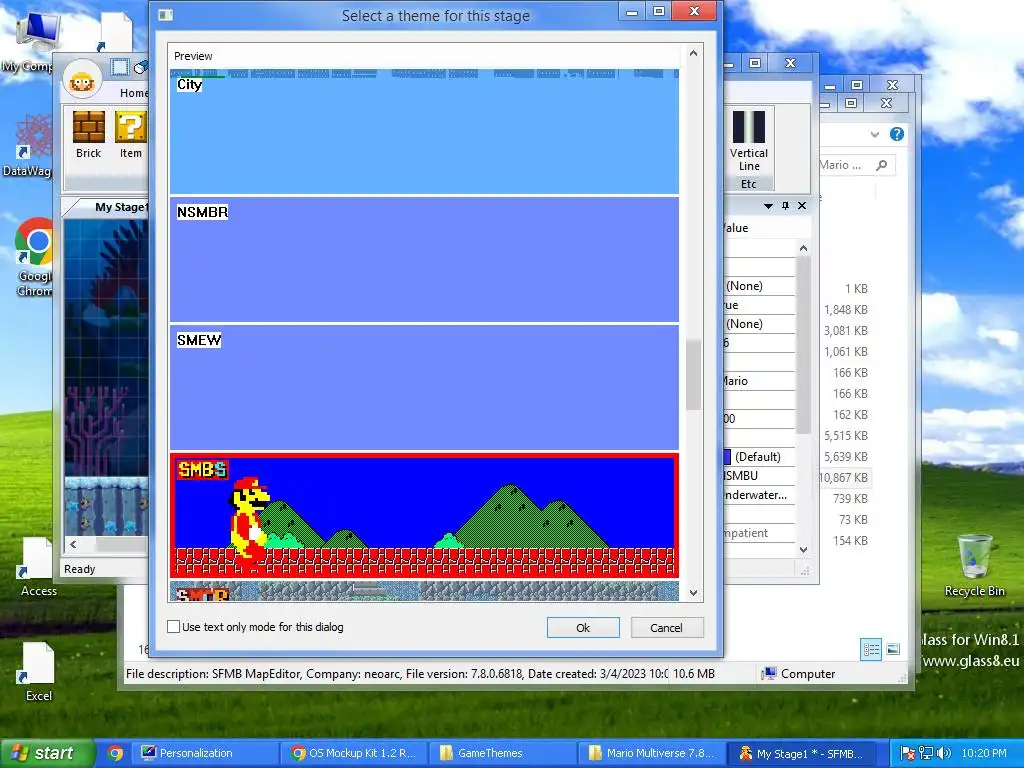
Task: Select the 10,867 KB file row
Action: (844, 477)
